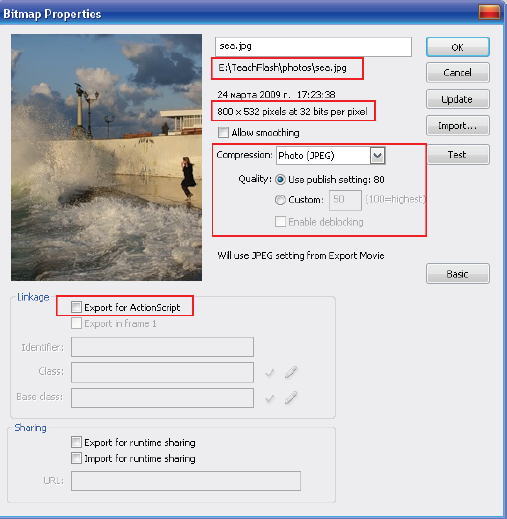Click the bitmap name field sea.jpg

313,47
